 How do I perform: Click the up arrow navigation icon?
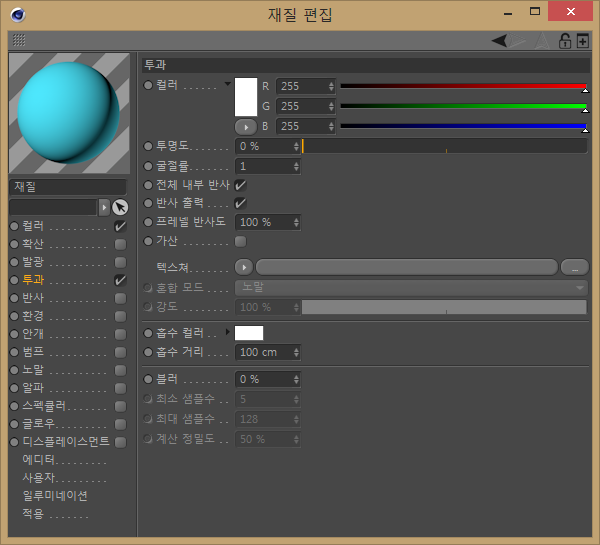543,40
